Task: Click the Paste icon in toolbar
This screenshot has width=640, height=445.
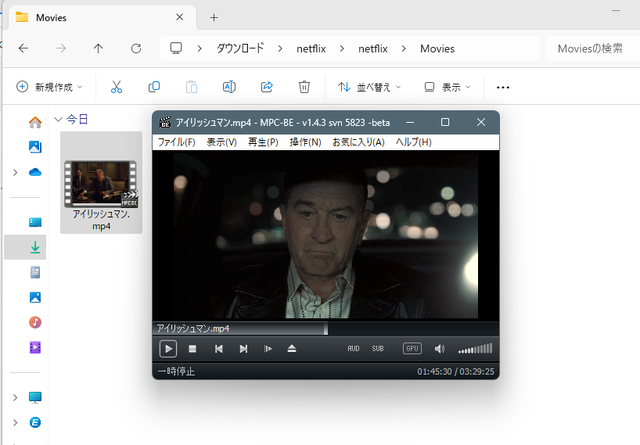Action: [x=191, y=87]
